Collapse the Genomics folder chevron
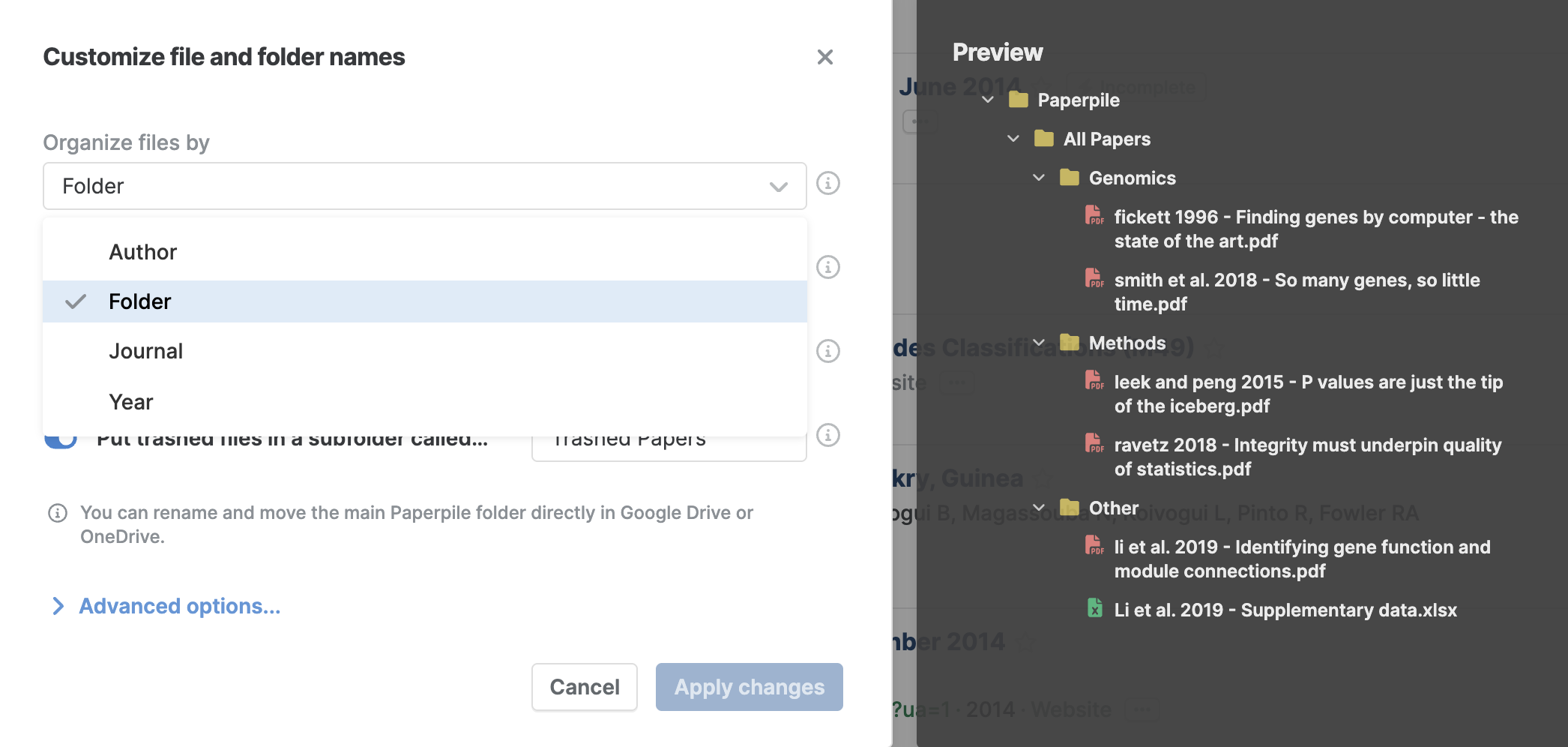Image resolution: width=1568 pixels, height=747 pixels. pos(1039,178)
